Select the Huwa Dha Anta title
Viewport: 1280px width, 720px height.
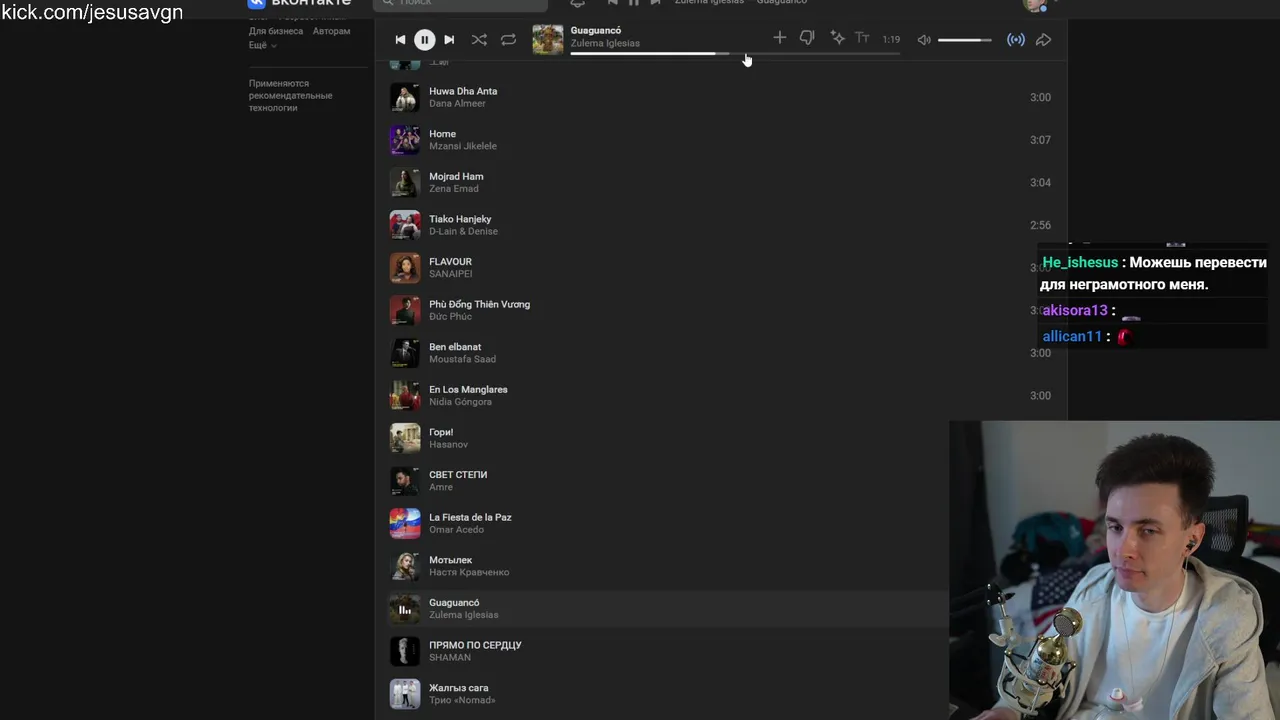click(x=463, y=91)
